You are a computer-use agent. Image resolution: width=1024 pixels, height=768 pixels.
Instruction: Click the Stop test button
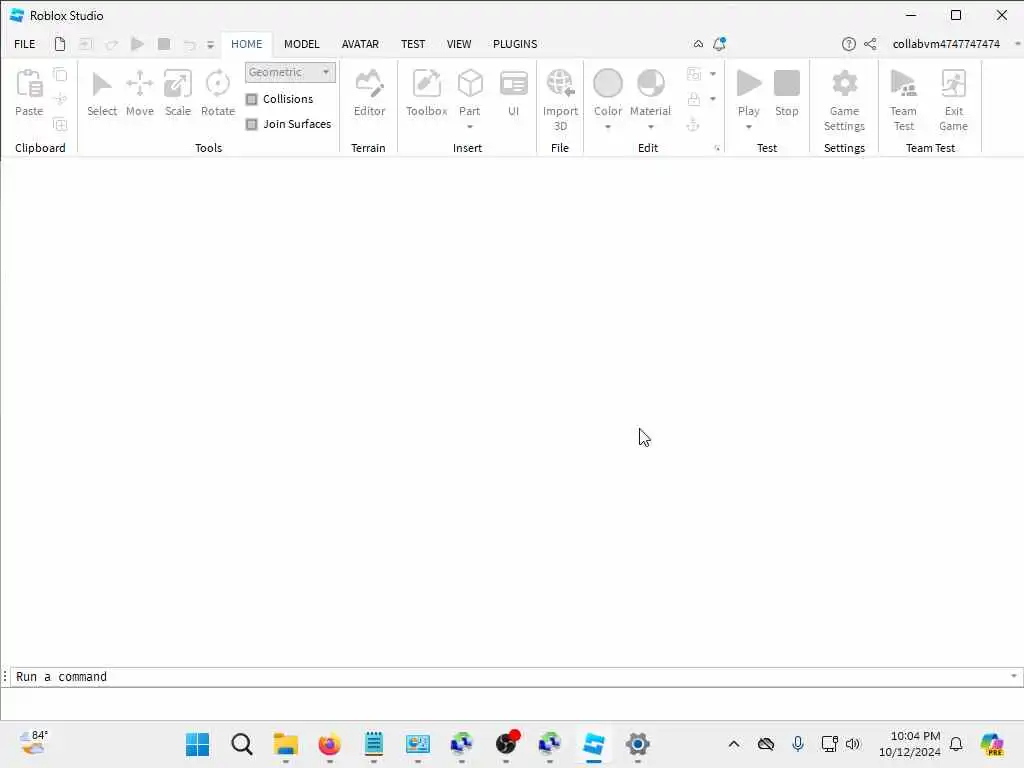click(786, 93)
